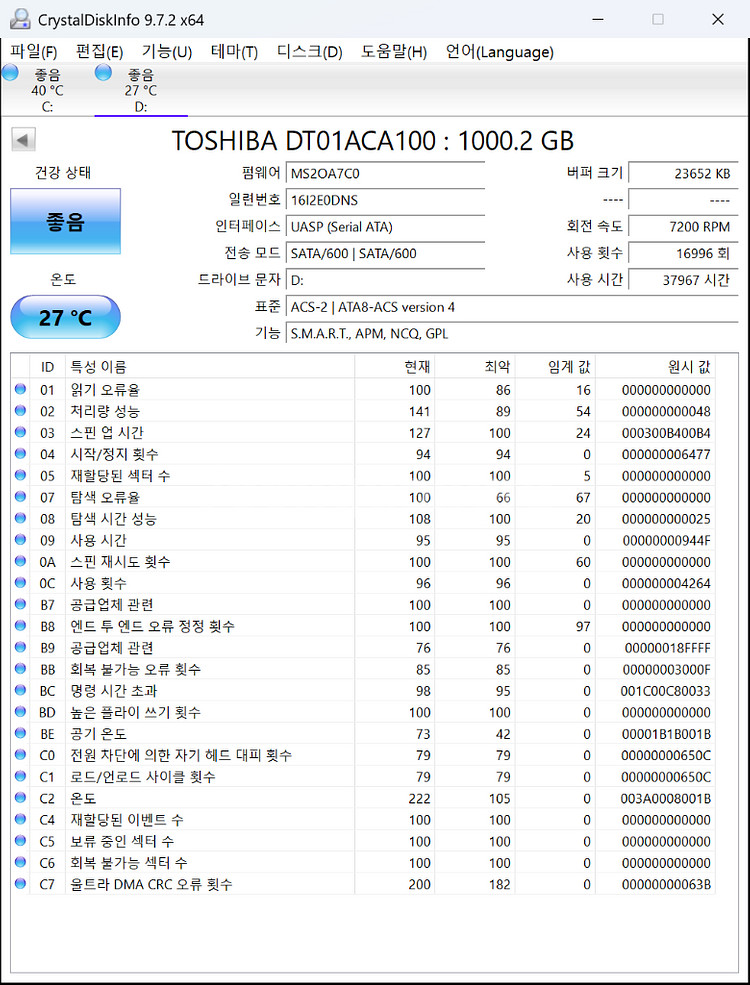Select raw value 00000018FFFF in B9 row
The height and width of the screenshot is (985, 750).
[668, 648]
